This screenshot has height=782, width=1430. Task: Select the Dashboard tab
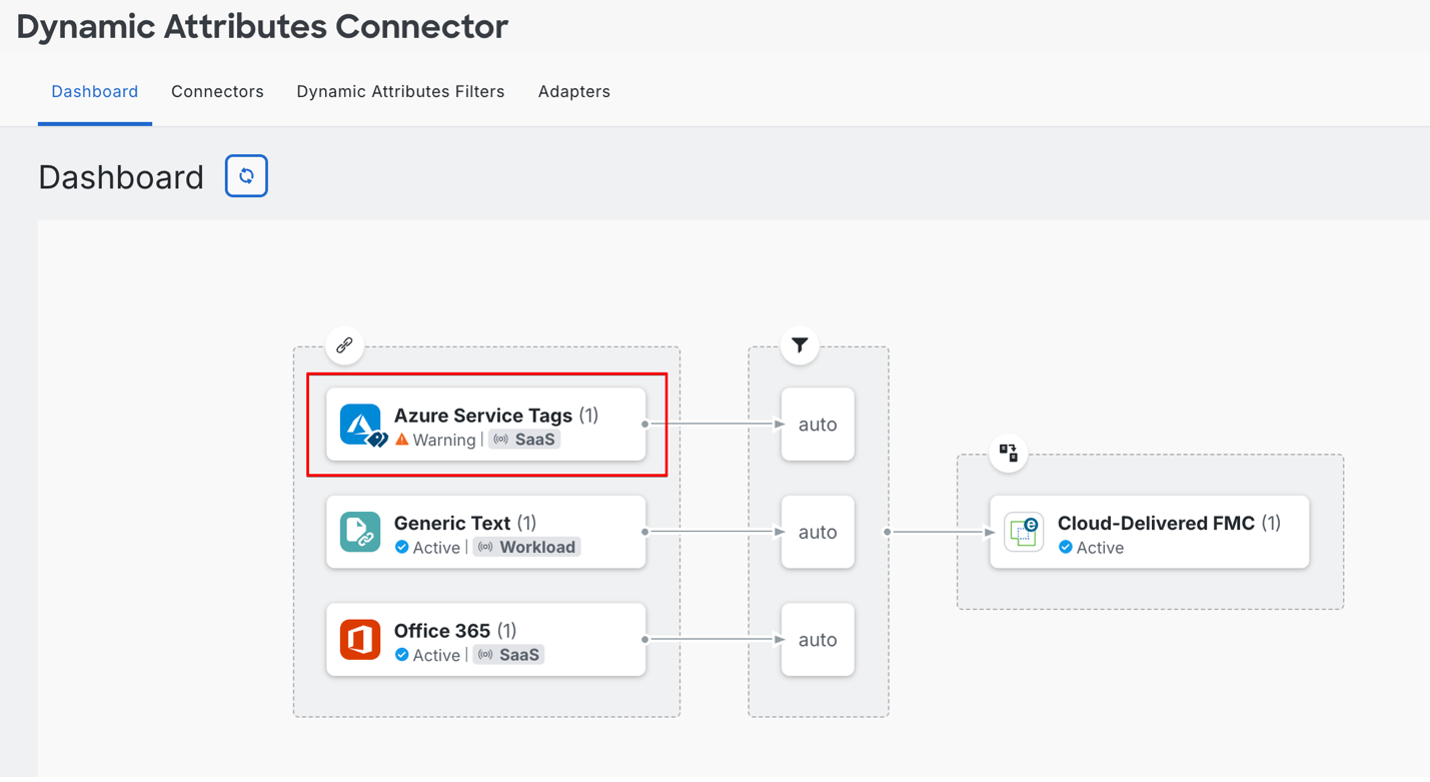pyautogui.click(x=95, y=91)
